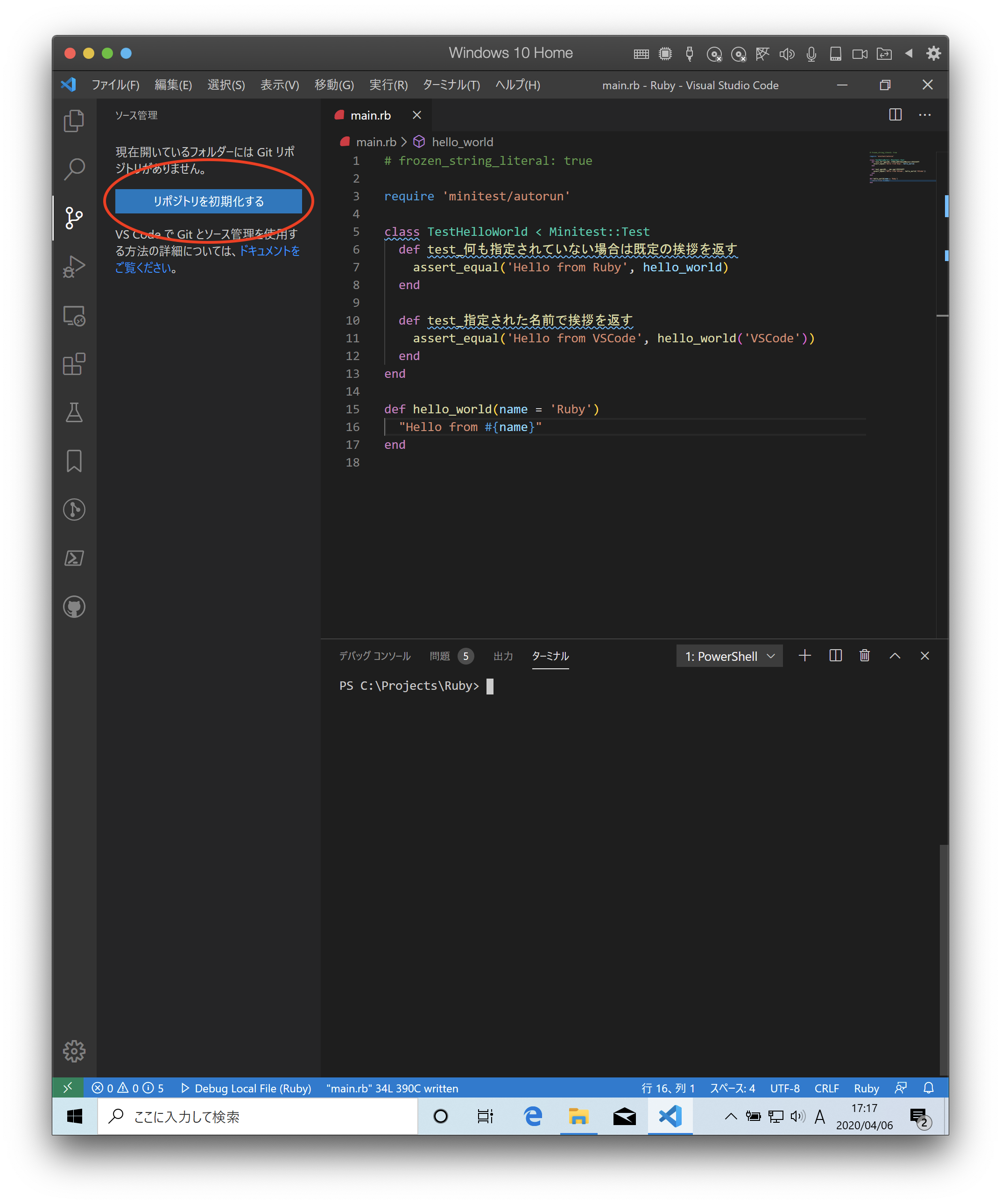The width and height of the screenshot is (1001, 1204).
Task: Open the Remote Explorer icon
Action: (x=74, y=316)
